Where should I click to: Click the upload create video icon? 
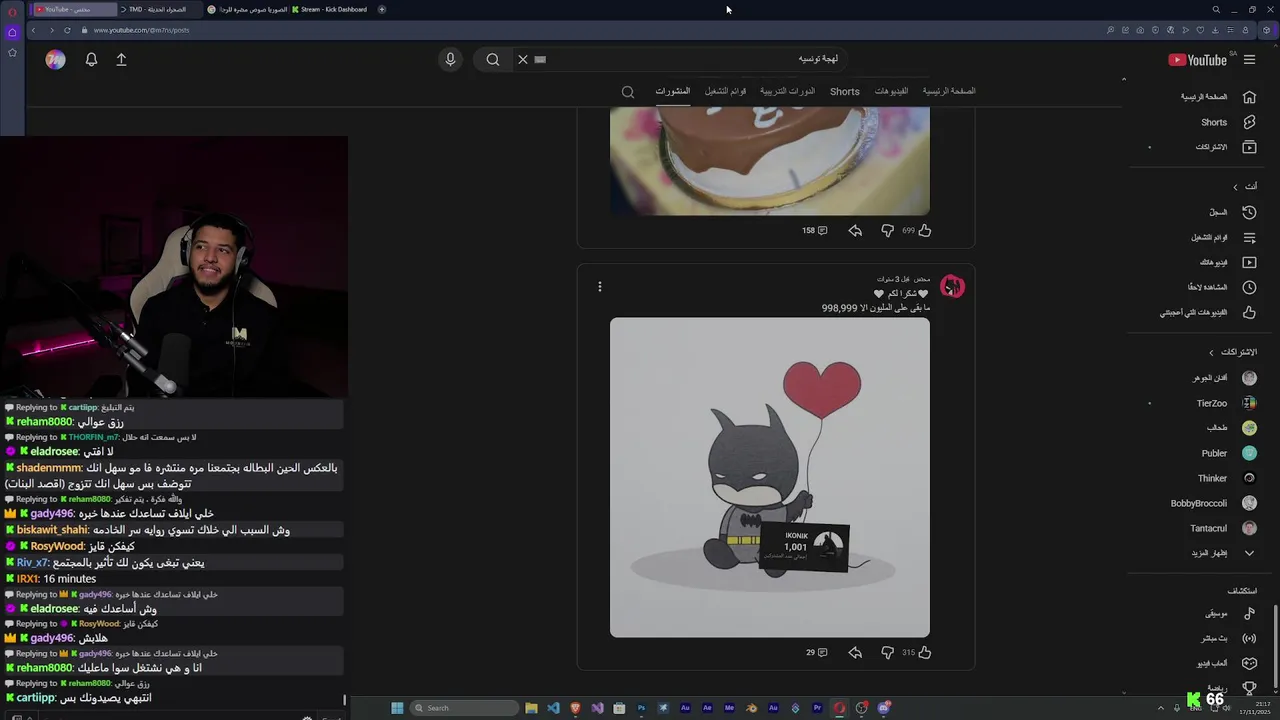coord(121,60)
